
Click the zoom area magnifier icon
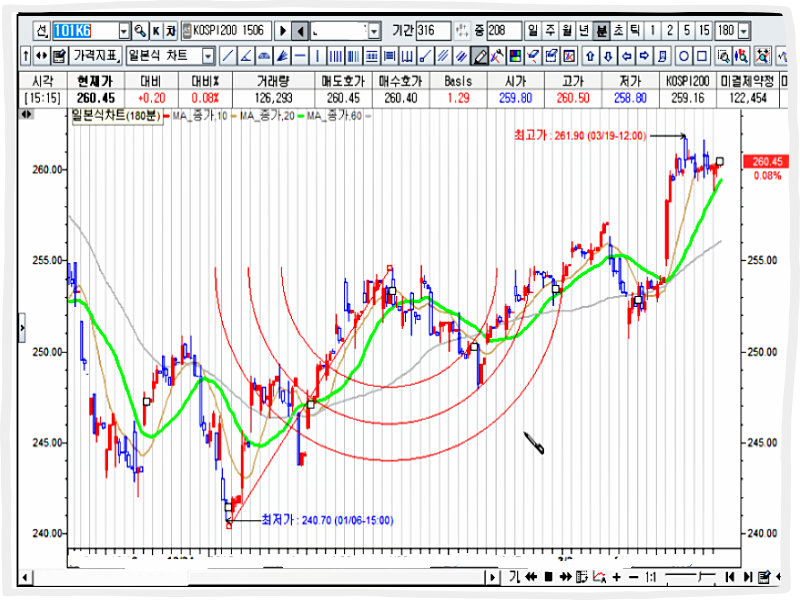723,56
